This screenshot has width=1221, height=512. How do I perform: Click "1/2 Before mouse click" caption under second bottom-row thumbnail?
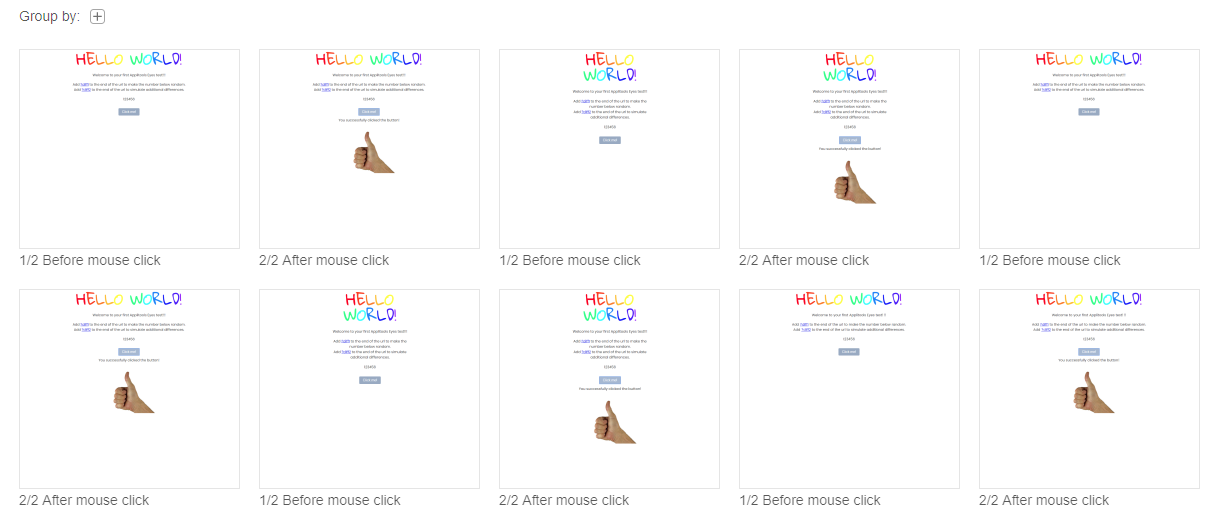point(330,500)
